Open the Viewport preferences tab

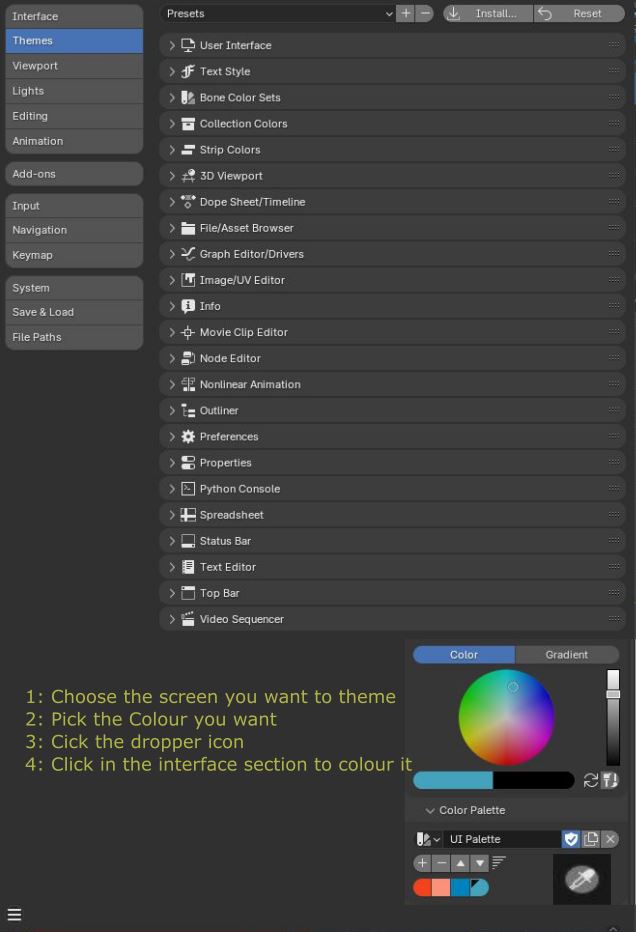pos(74,65)
